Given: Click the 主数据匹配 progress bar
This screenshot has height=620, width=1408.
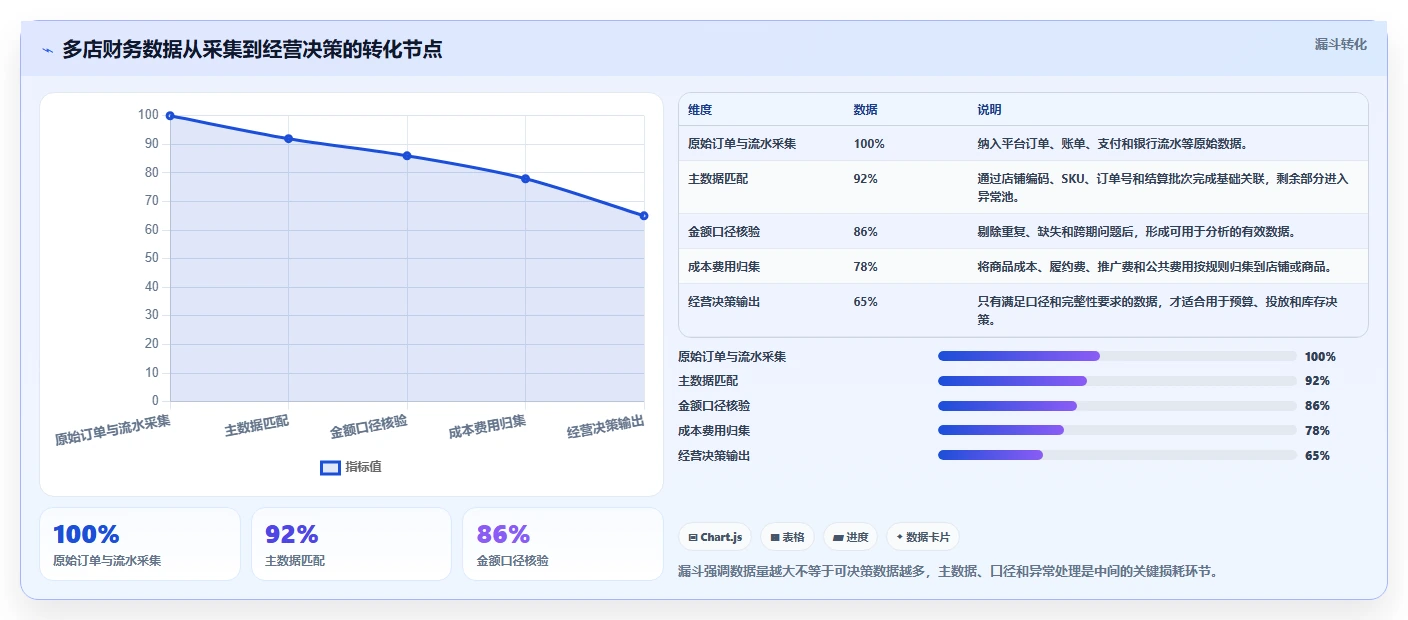Looking at the screenshot, I should click(x=1117, y=381).
